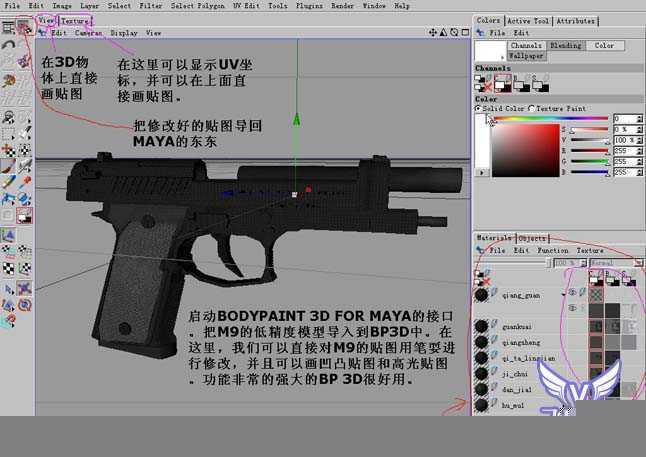Click the B value stepper at bottom
The height and width of the screenshot is (457, 646).
tap(639, 172)
